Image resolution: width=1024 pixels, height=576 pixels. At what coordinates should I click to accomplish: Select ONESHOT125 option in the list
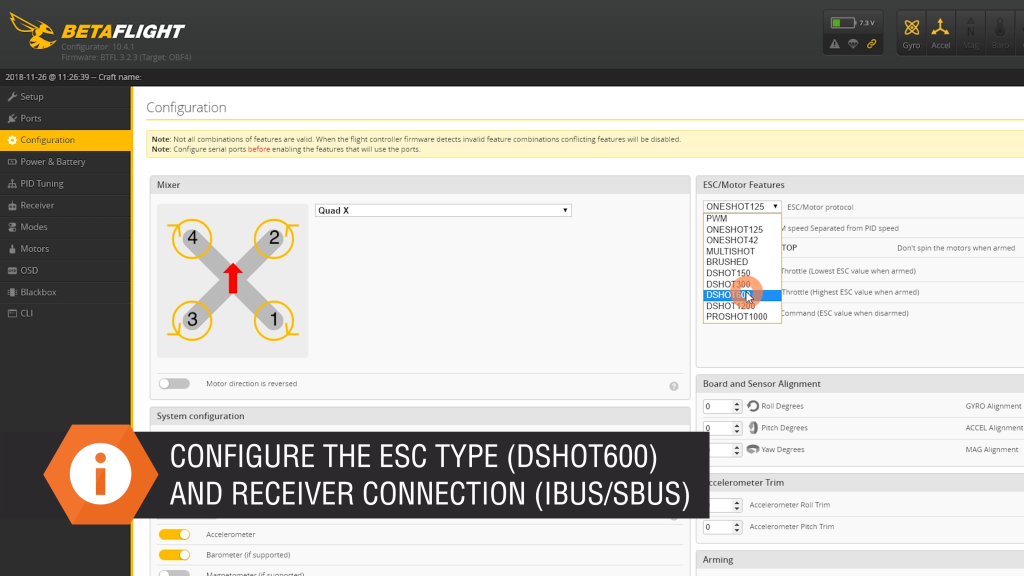coord(742,230)
